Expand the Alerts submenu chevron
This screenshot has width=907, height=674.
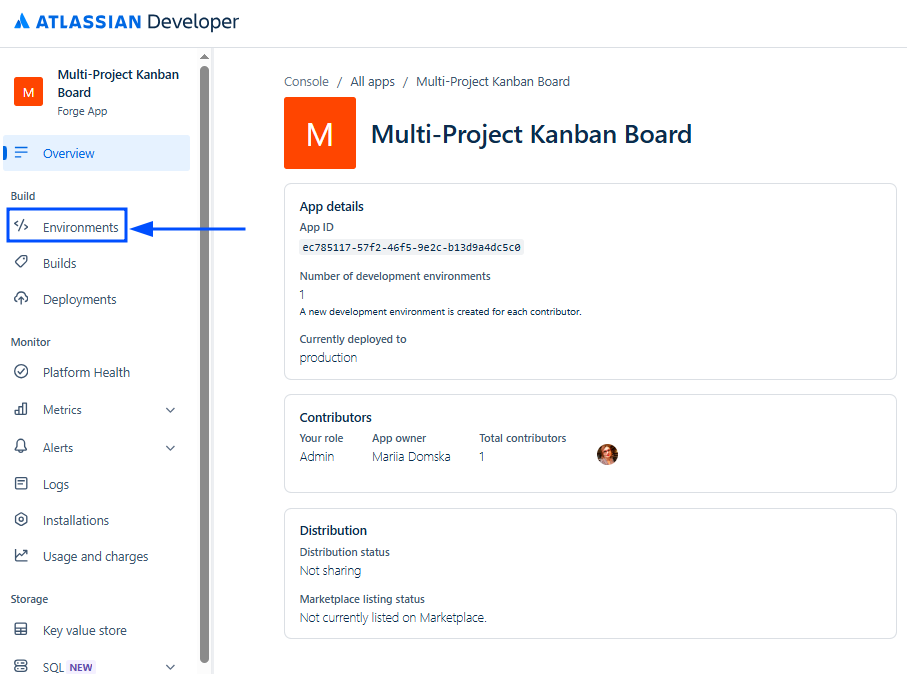(x=170, y=448)
